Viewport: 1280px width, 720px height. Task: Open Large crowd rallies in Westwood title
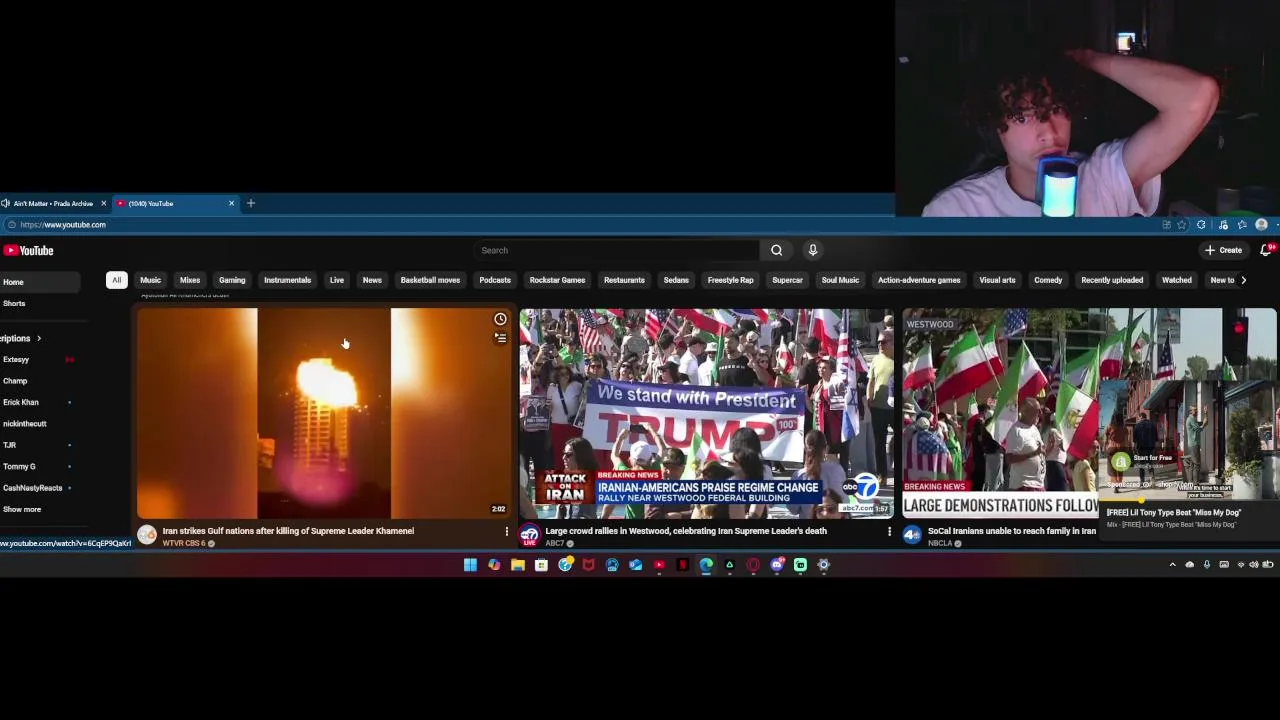click(x=686, y=531)
